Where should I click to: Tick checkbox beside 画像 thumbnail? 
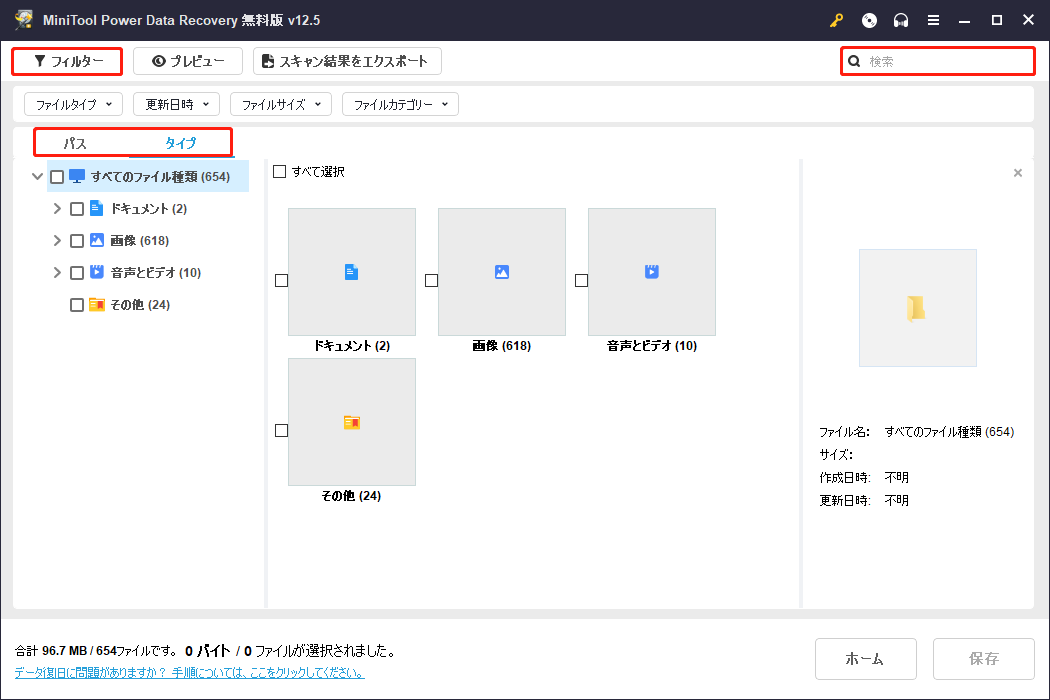[431, 280]
